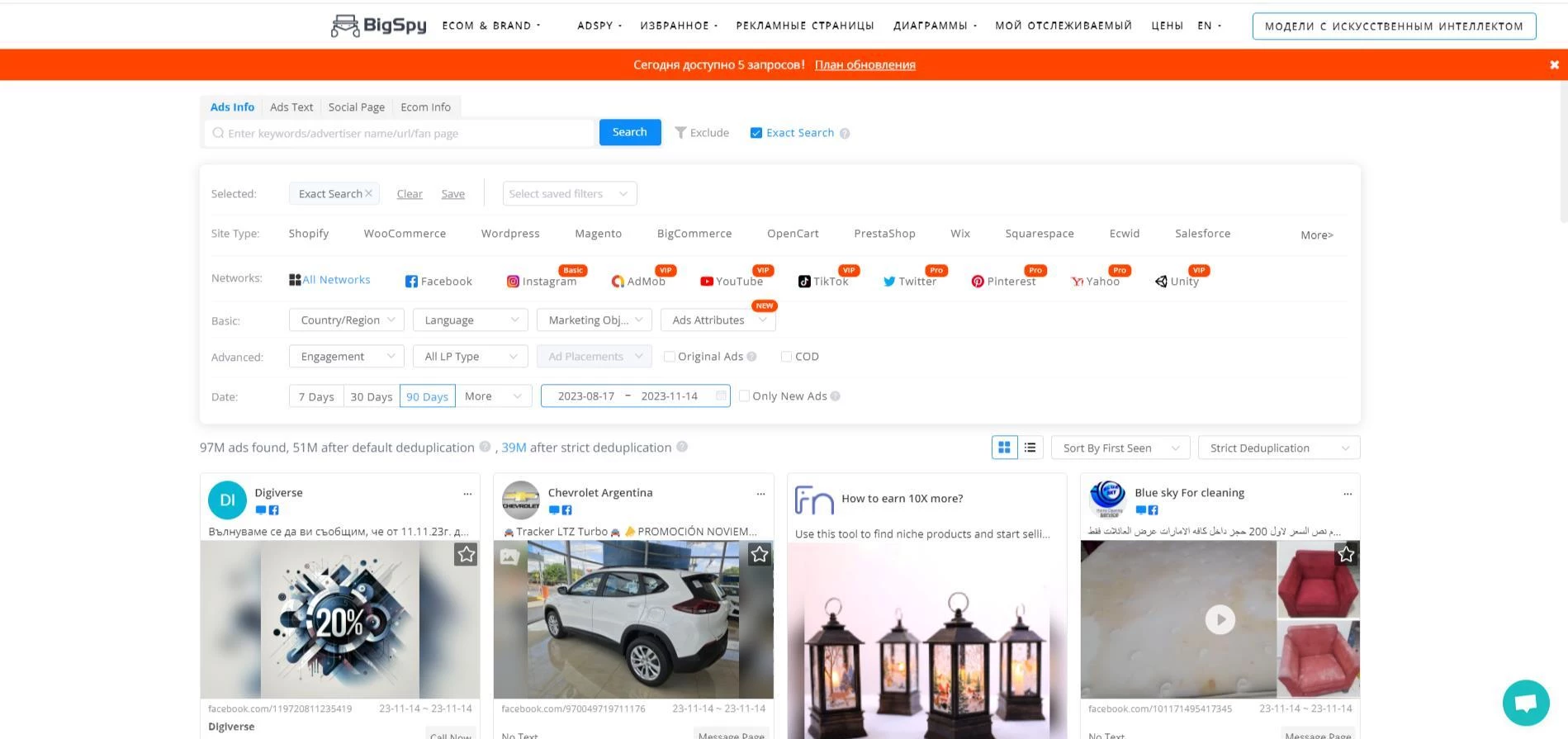
Task: Open the Marketing Objective dropdown
Action: coord(595,320)
